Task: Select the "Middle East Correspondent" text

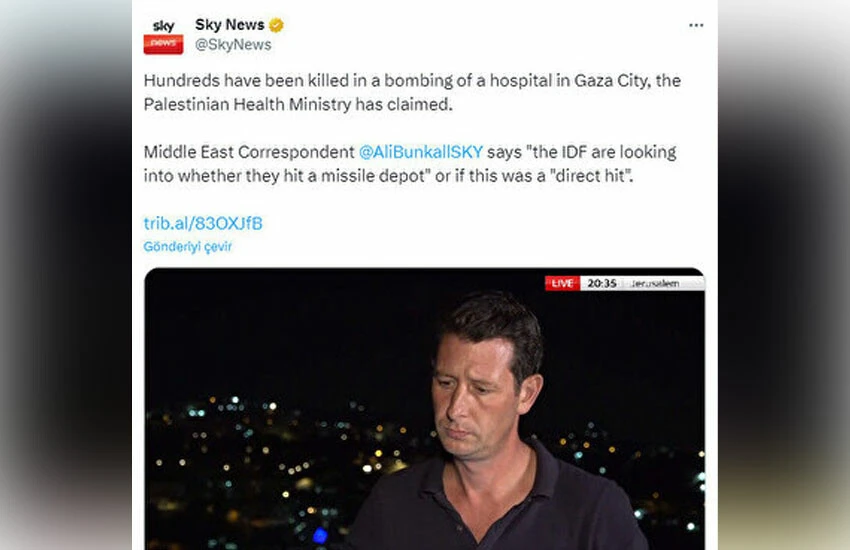Action: tap(249, 152)
